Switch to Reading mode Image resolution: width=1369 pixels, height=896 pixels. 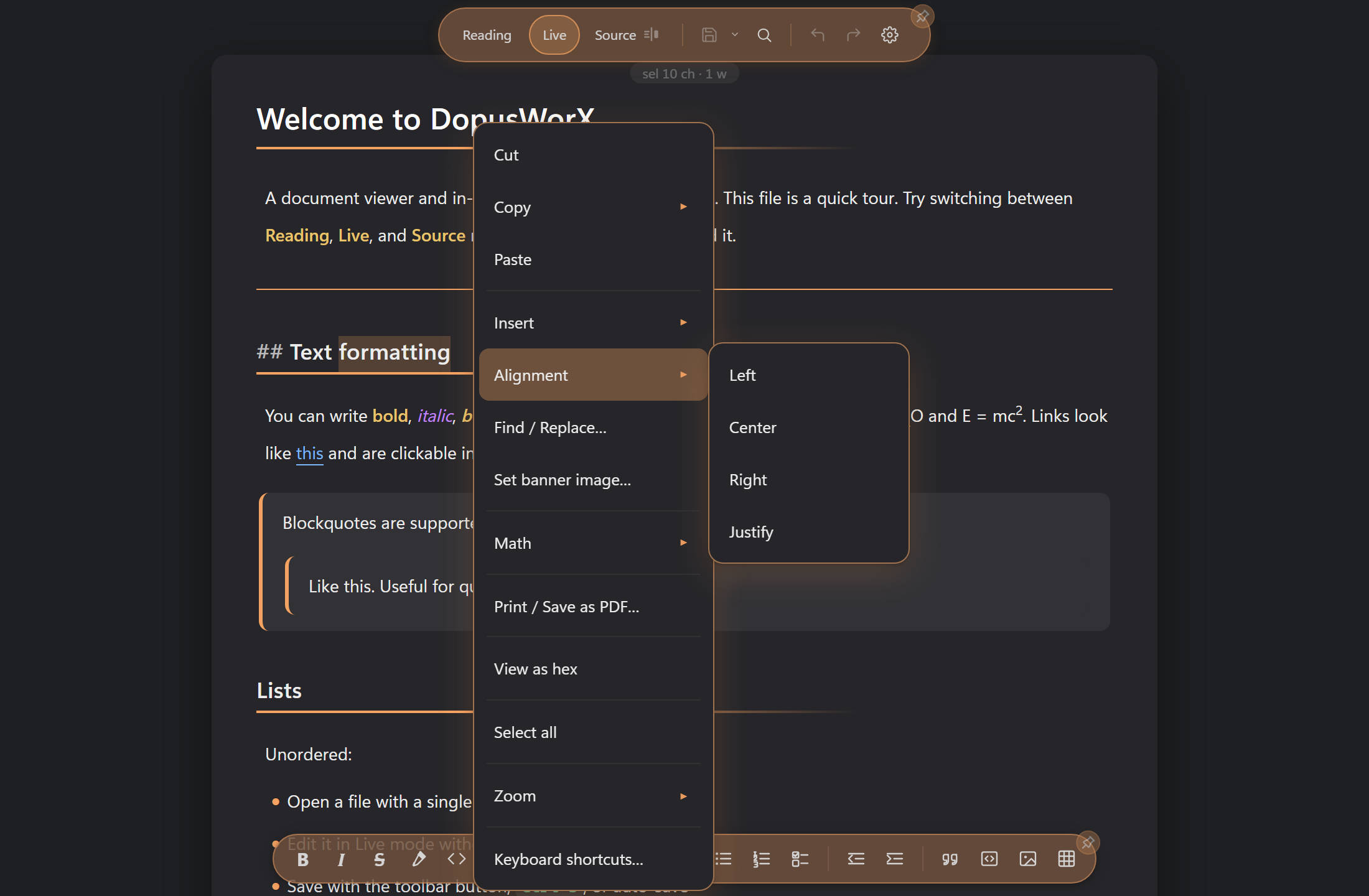(x=487, y=35)
